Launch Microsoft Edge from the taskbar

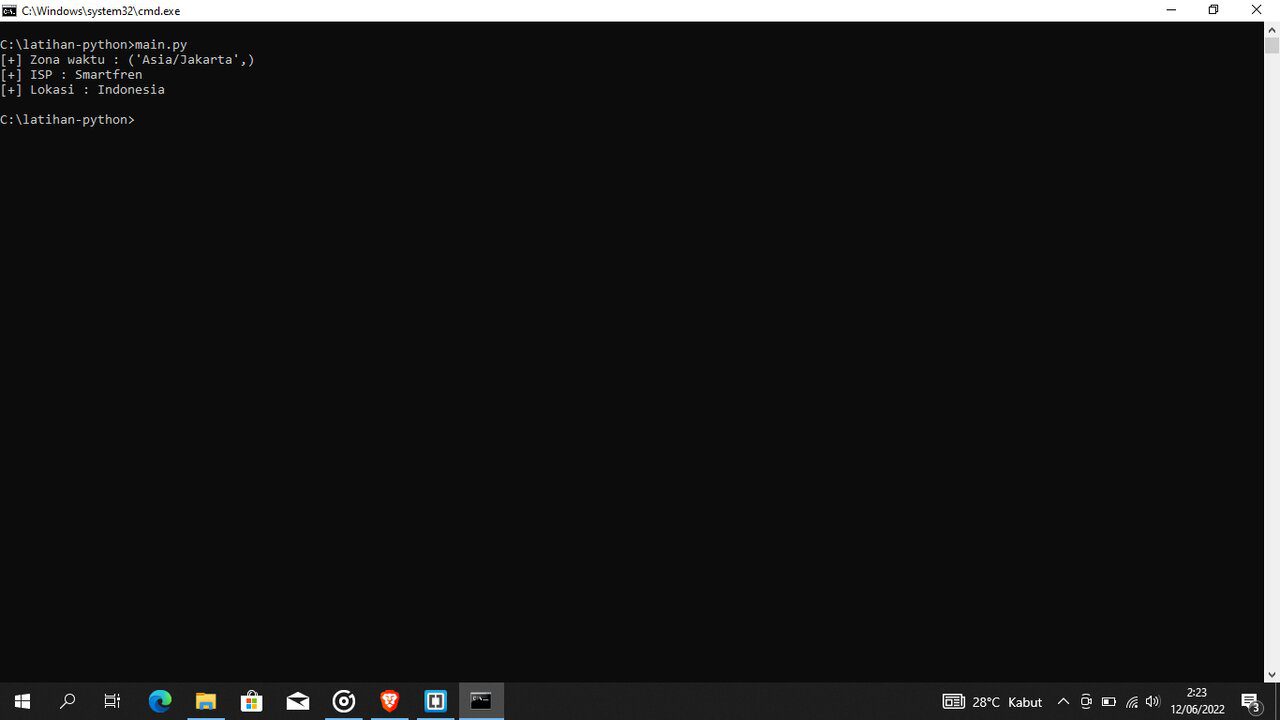pos(160,702)
